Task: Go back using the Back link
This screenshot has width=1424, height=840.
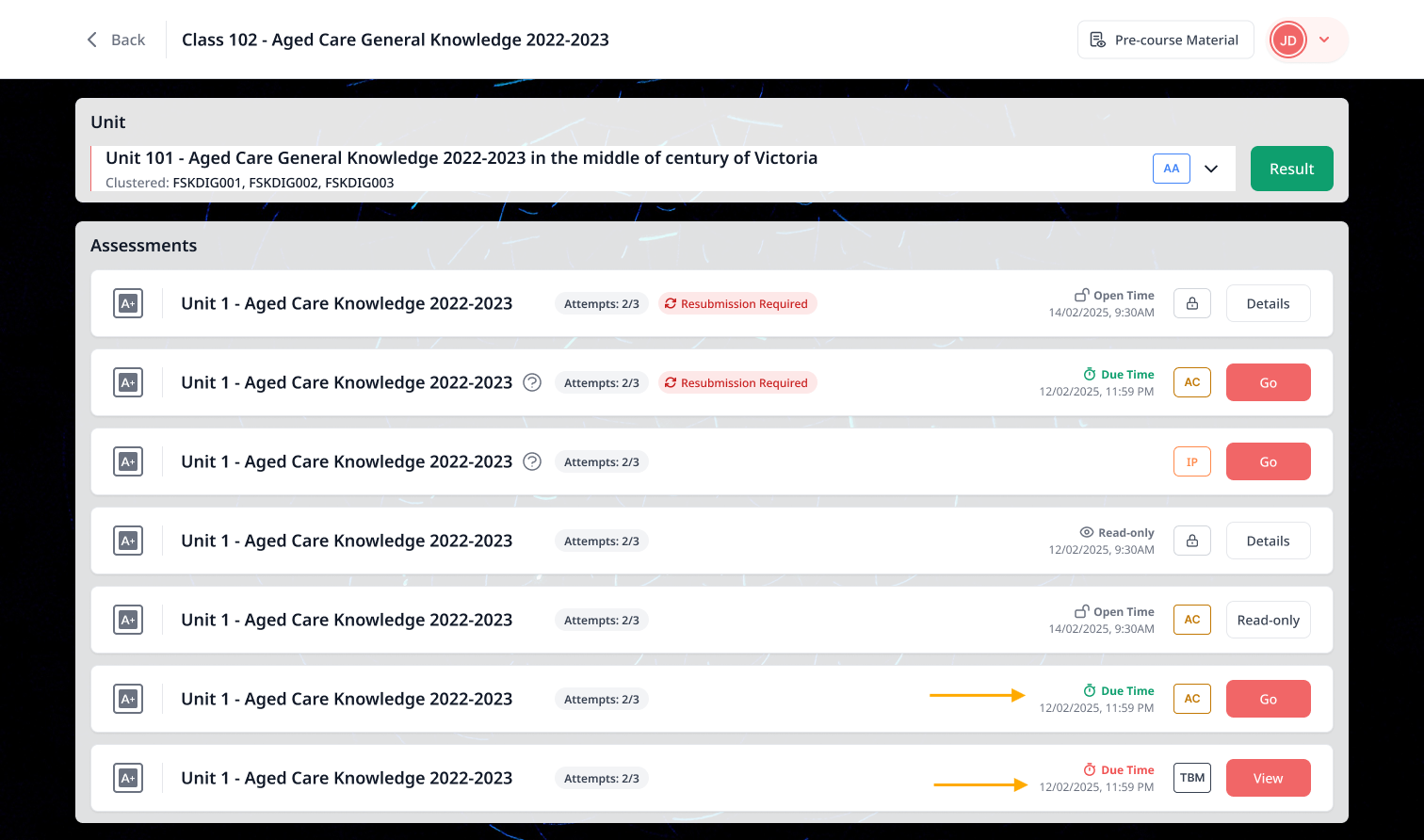Action: coord(116,40)
